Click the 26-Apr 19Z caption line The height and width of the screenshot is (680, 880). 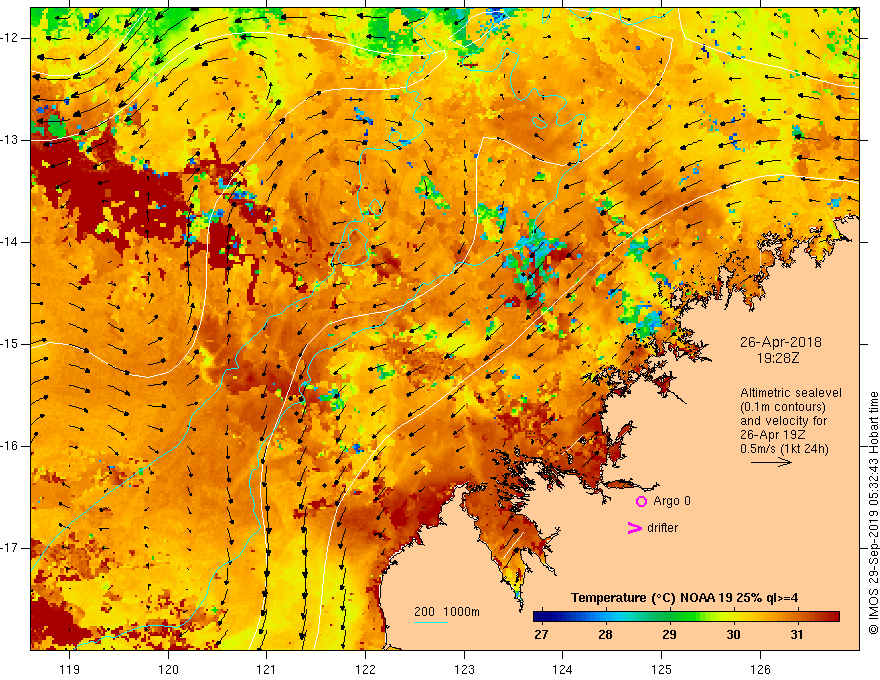tap(771, 435)
